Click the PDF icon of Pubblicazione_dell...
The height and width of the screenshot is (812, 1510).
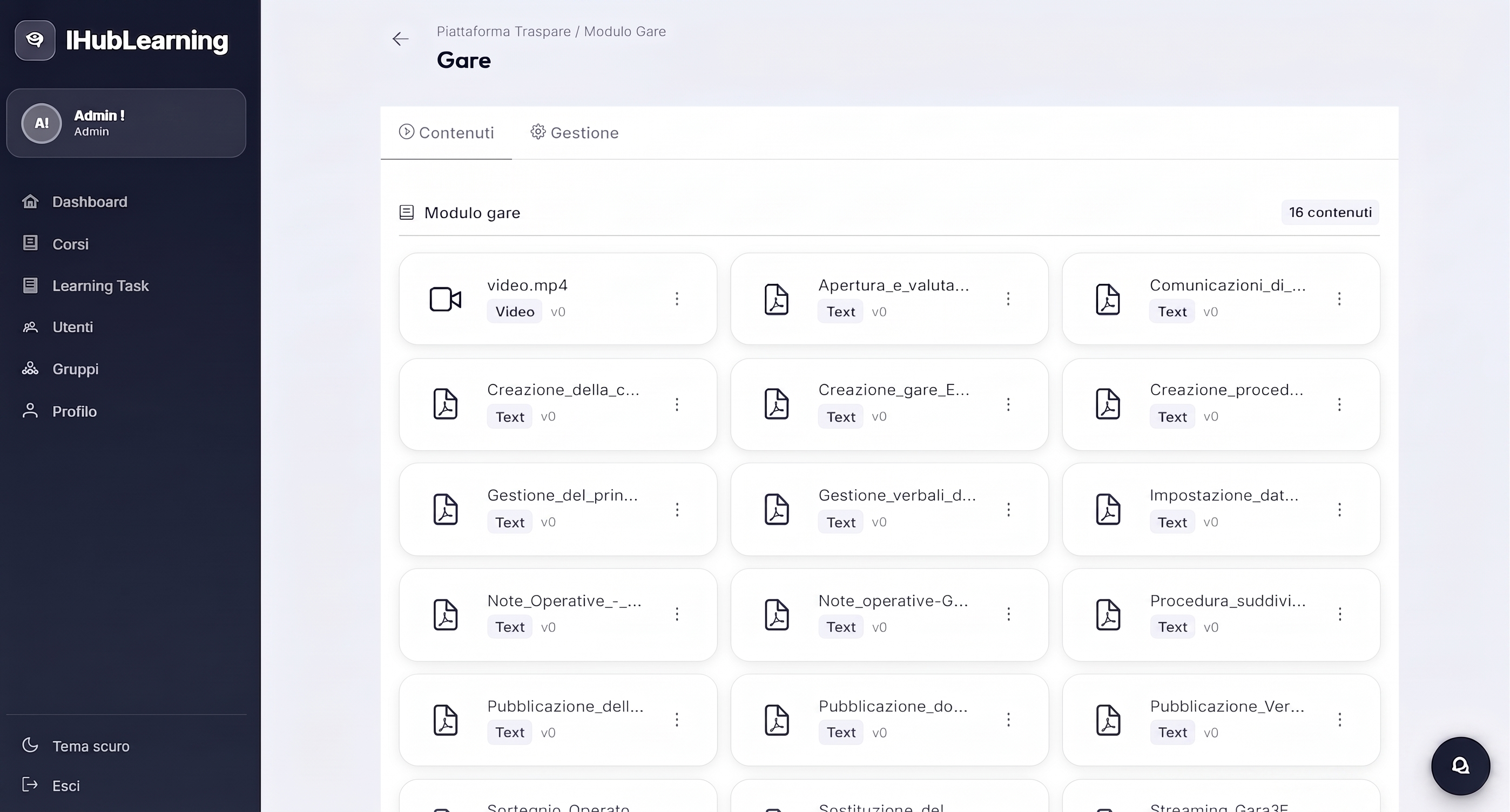[x=446, y=720]
